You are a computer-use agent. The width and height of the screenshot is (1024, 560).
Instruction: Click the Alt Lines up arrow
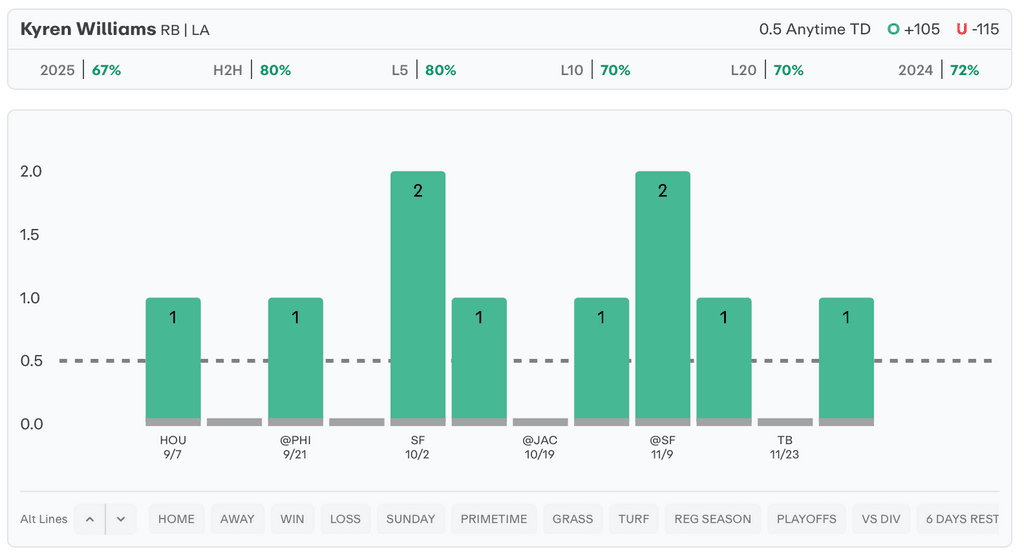tap(89, 519)
